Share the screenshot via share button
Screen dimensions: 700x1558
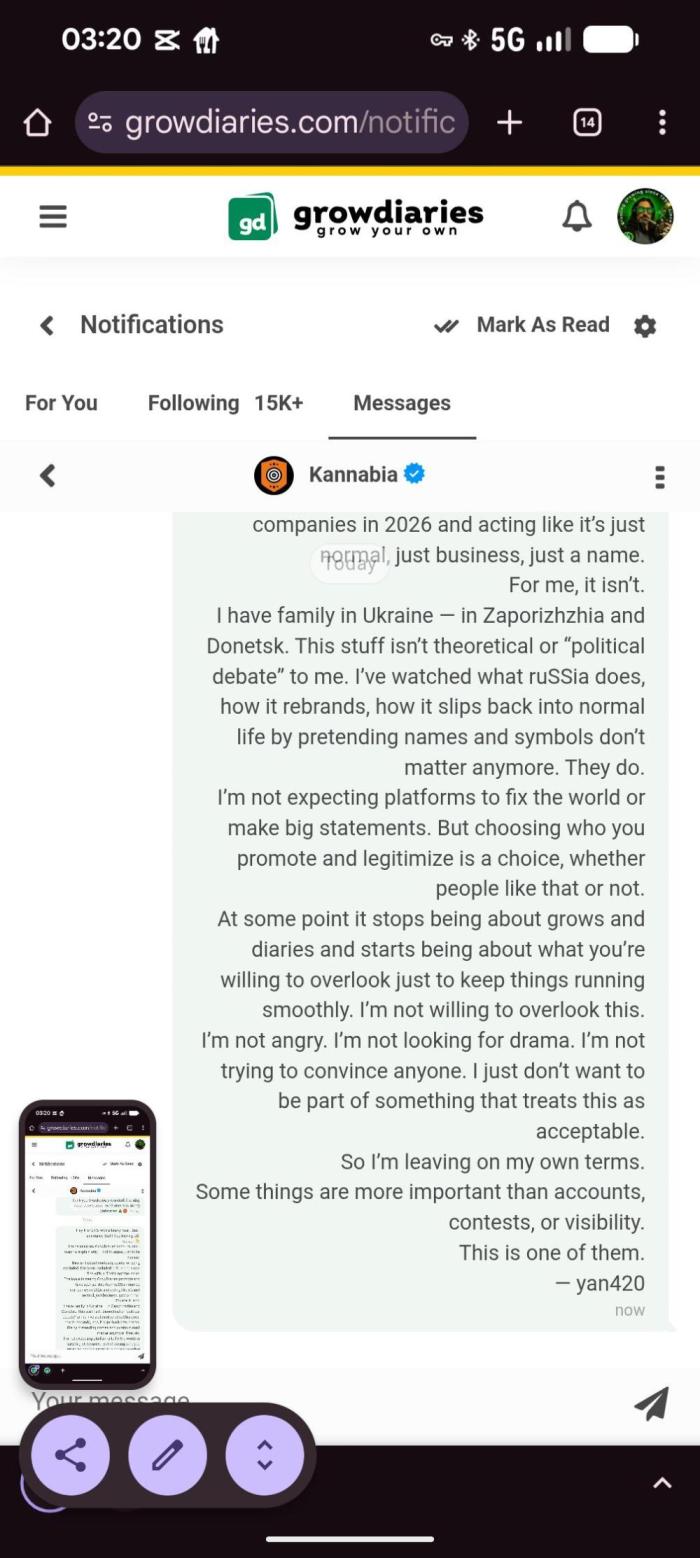click(70, 1455)
